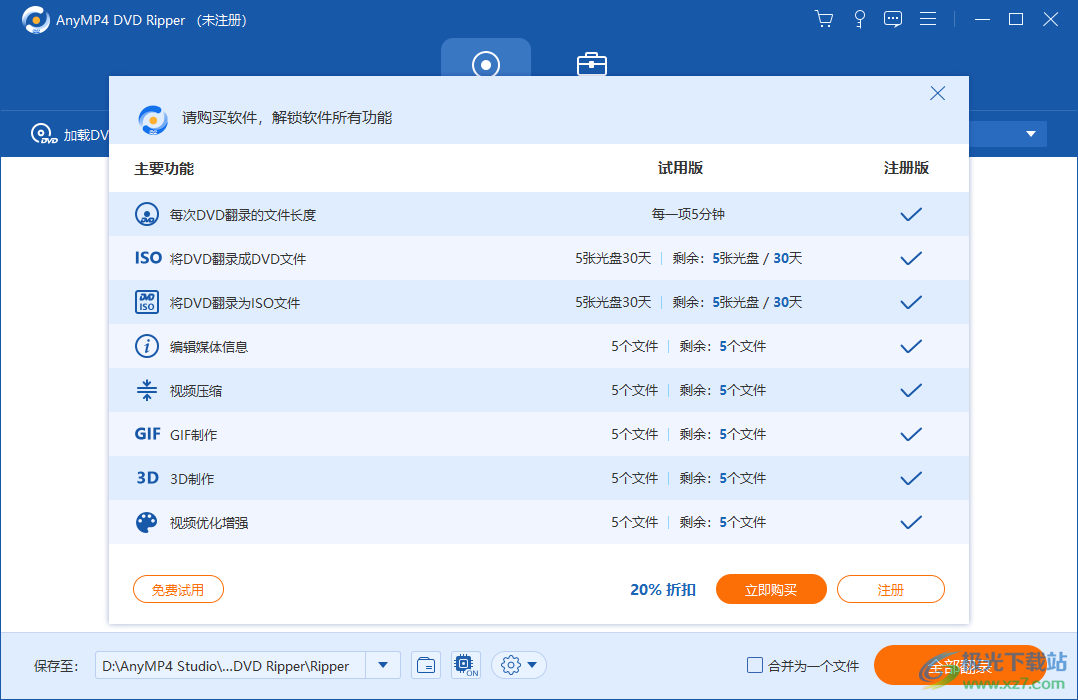Screen dimensions: 1078x700
Task: Click checkmark in 每次DVD翻录的文件长度 row
Action: [x=911, y=215]
